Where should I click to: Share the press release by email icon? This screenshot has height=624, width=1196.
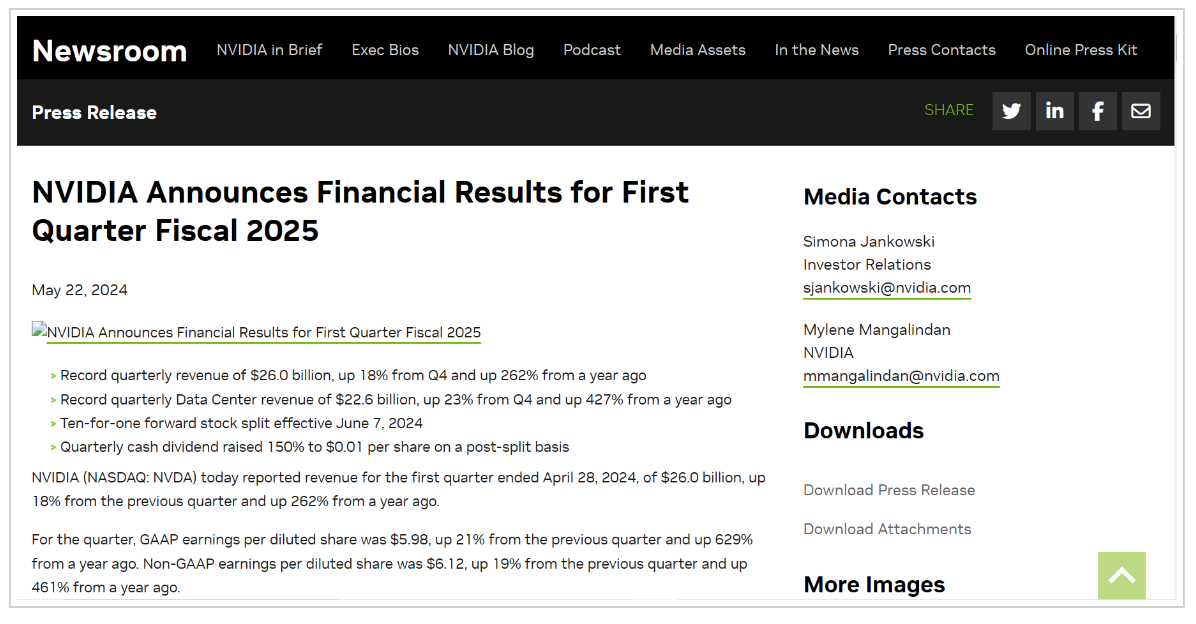(x=1140, y=111)
